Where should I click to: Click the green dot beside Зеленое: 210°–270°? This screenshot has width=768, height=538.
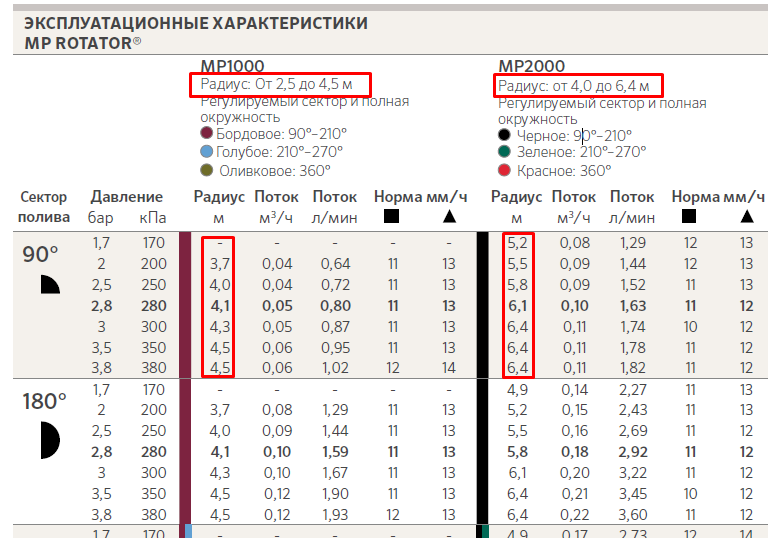click(504, 151)
